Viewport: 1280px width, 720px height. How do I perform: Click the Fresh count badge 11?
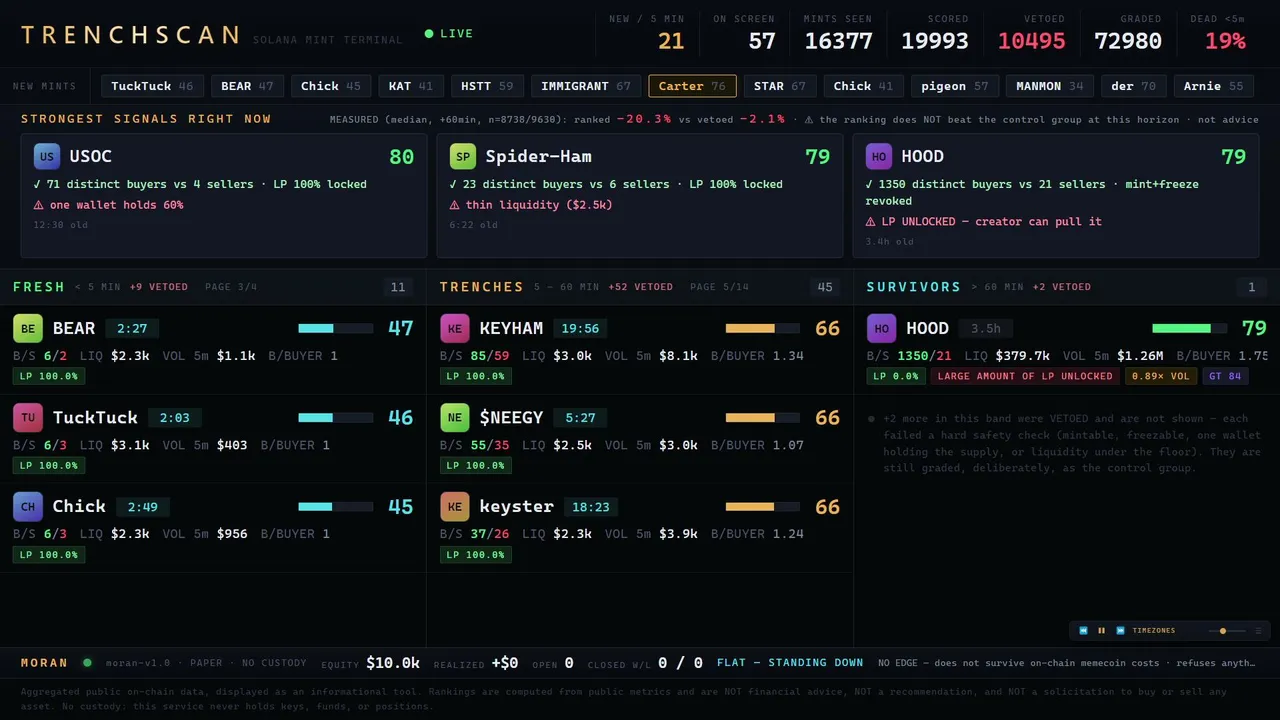click(398, 287)
